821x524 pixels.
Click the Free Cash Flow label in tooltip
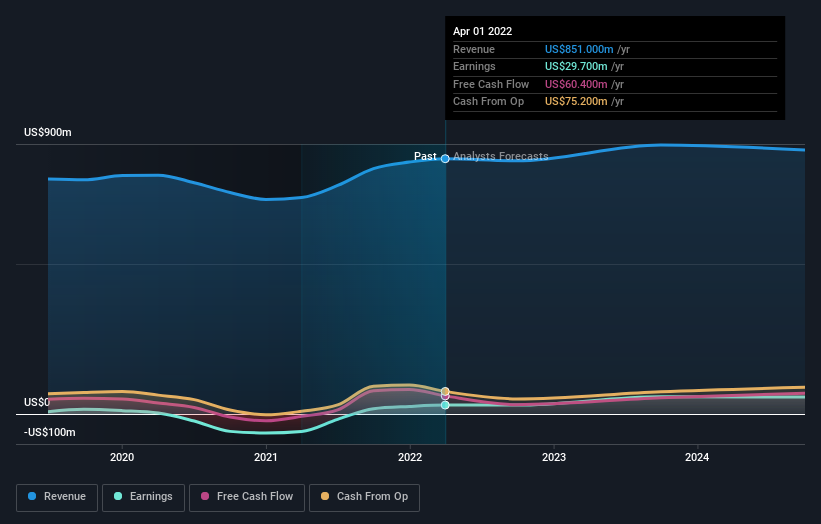(x=491, y=84)
